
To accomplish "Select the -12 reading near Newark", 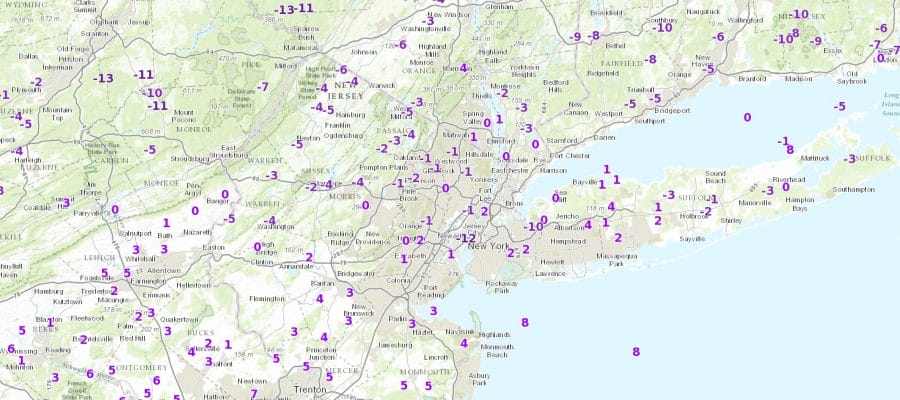I will click(x=466, y=238).
